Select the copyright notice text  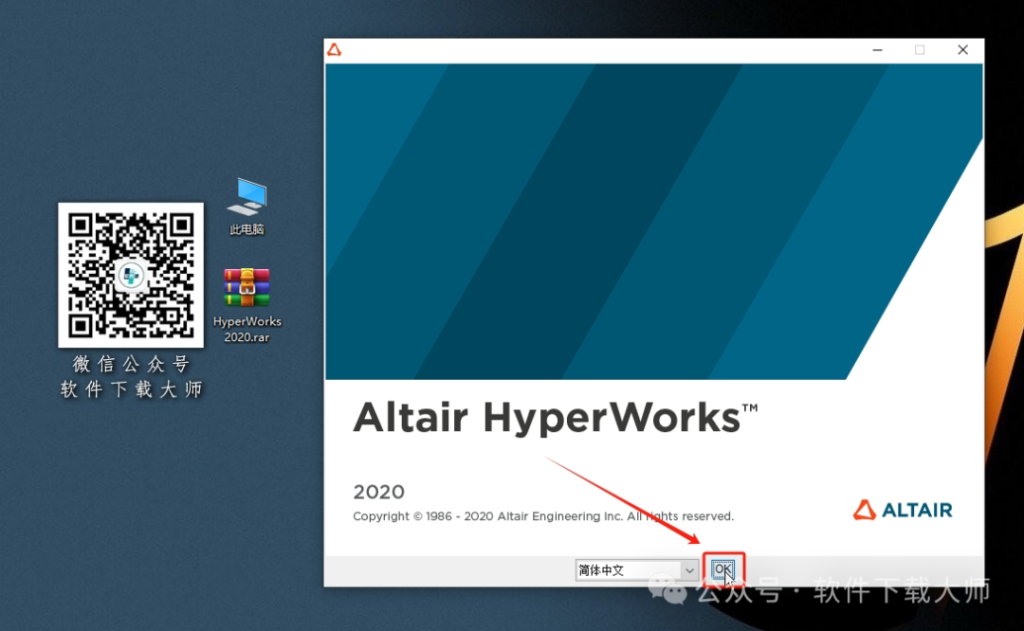point(543,516)
